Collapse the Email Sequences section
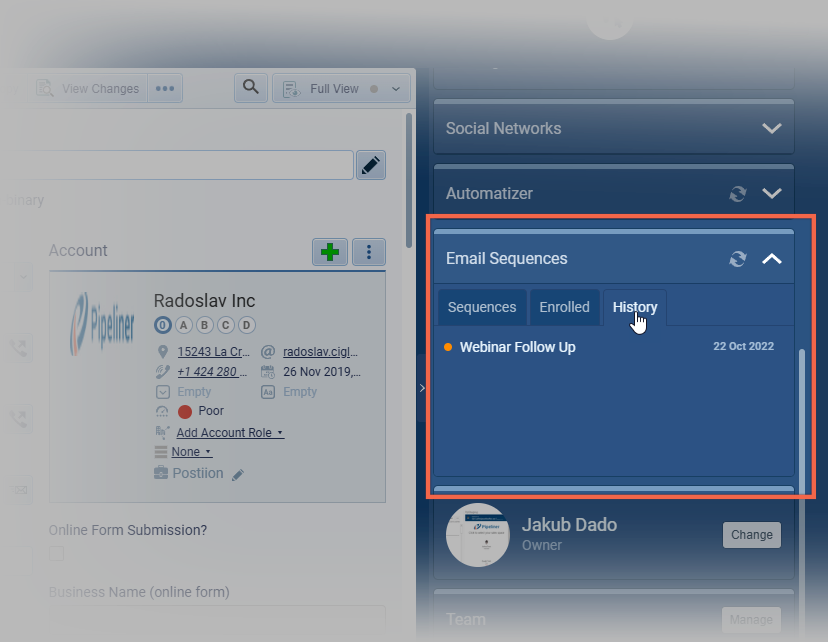 tap(771, 259)
